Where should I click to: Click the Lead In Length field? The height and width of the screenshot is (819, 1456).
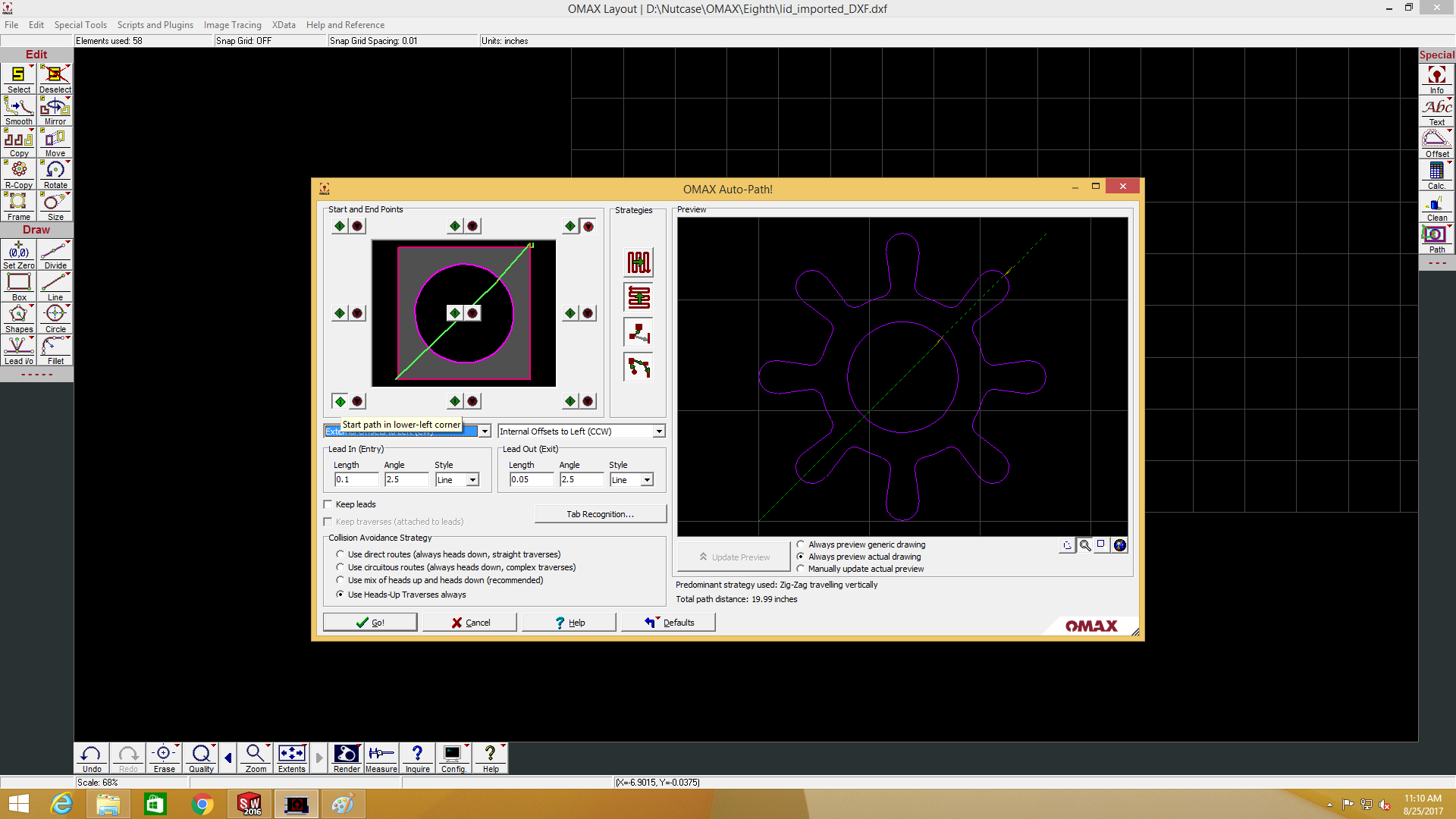point(356,479)
